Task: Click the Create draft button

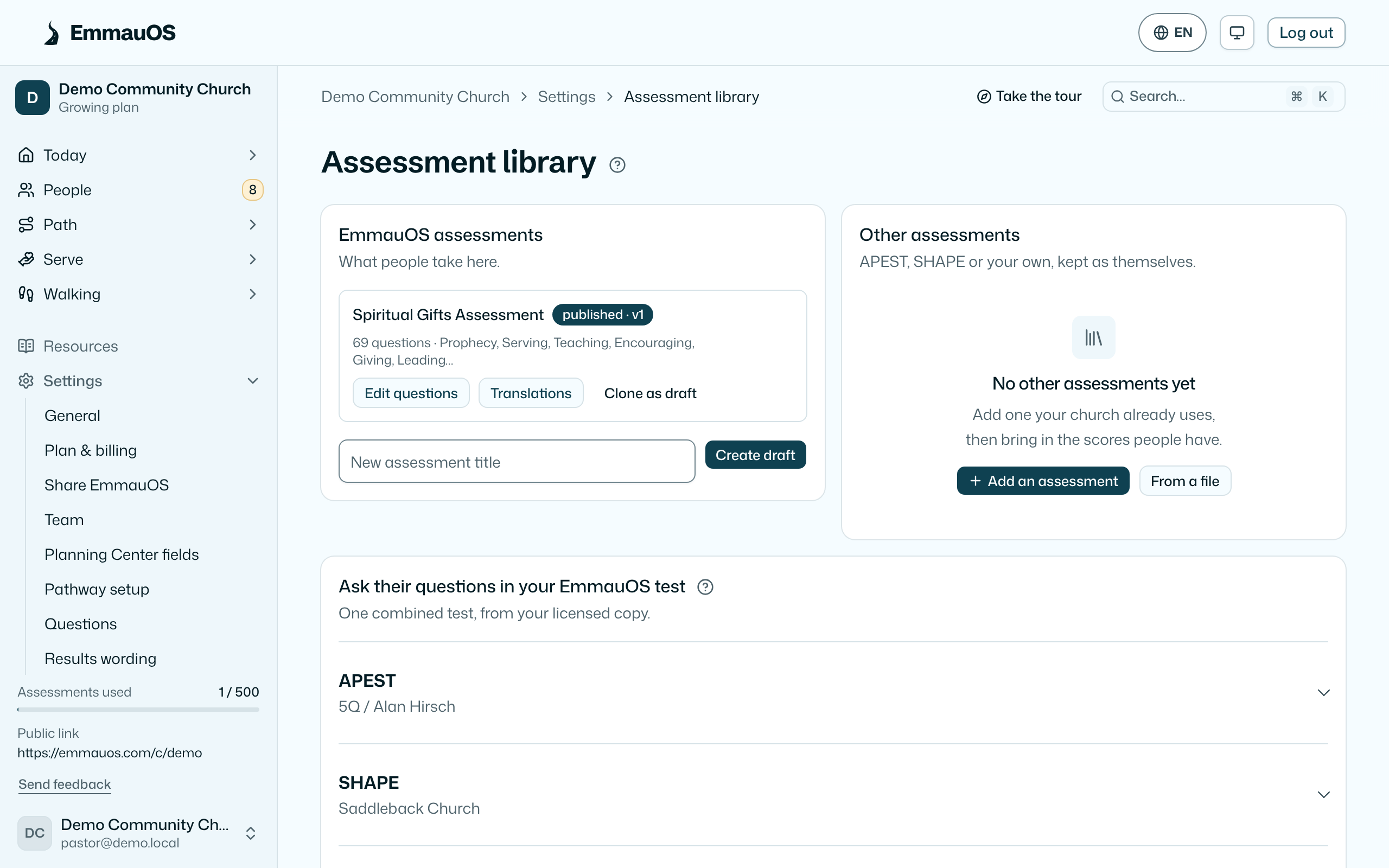Action: 755,455
